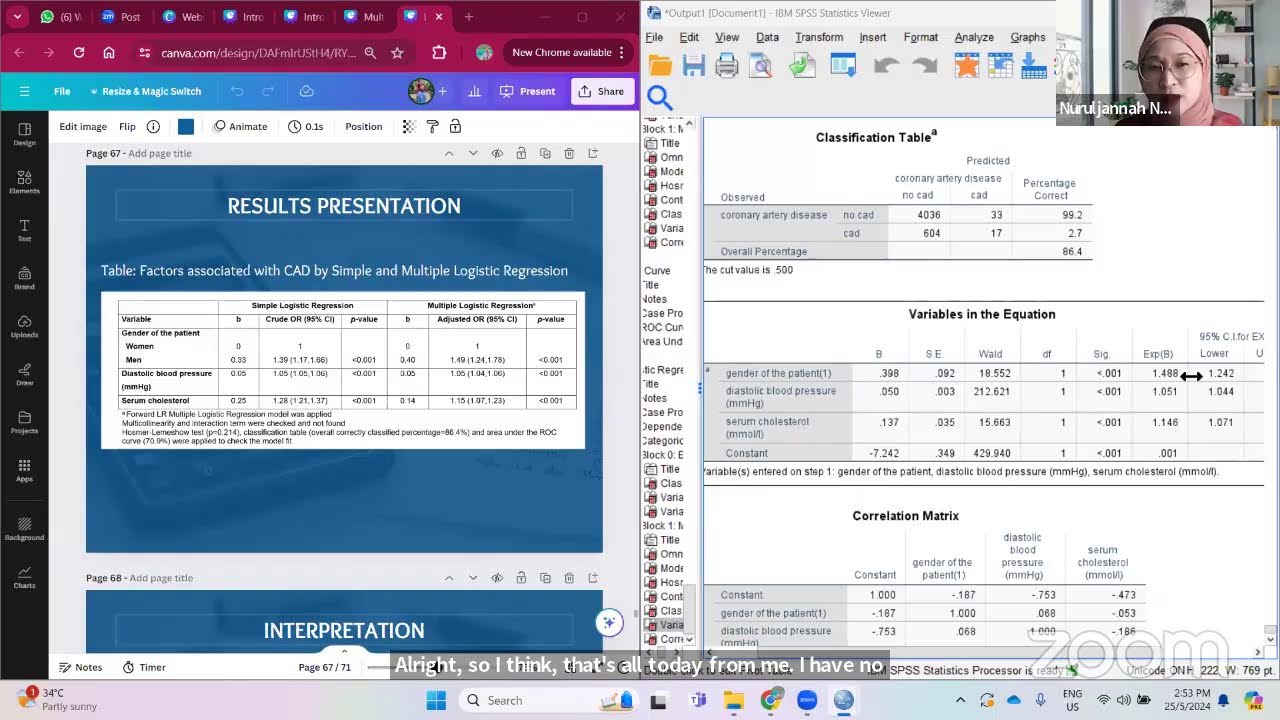Open Windows hidden tray icons chevron
The image size is (1280, 720).
coord(961,700)
